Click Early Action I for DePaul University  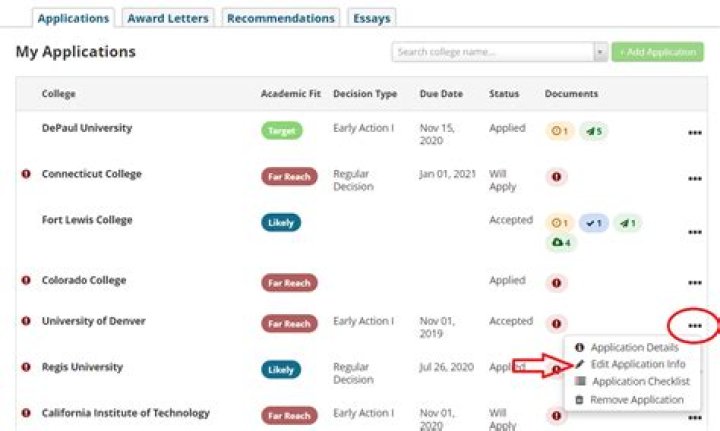(x=363, y=128)
